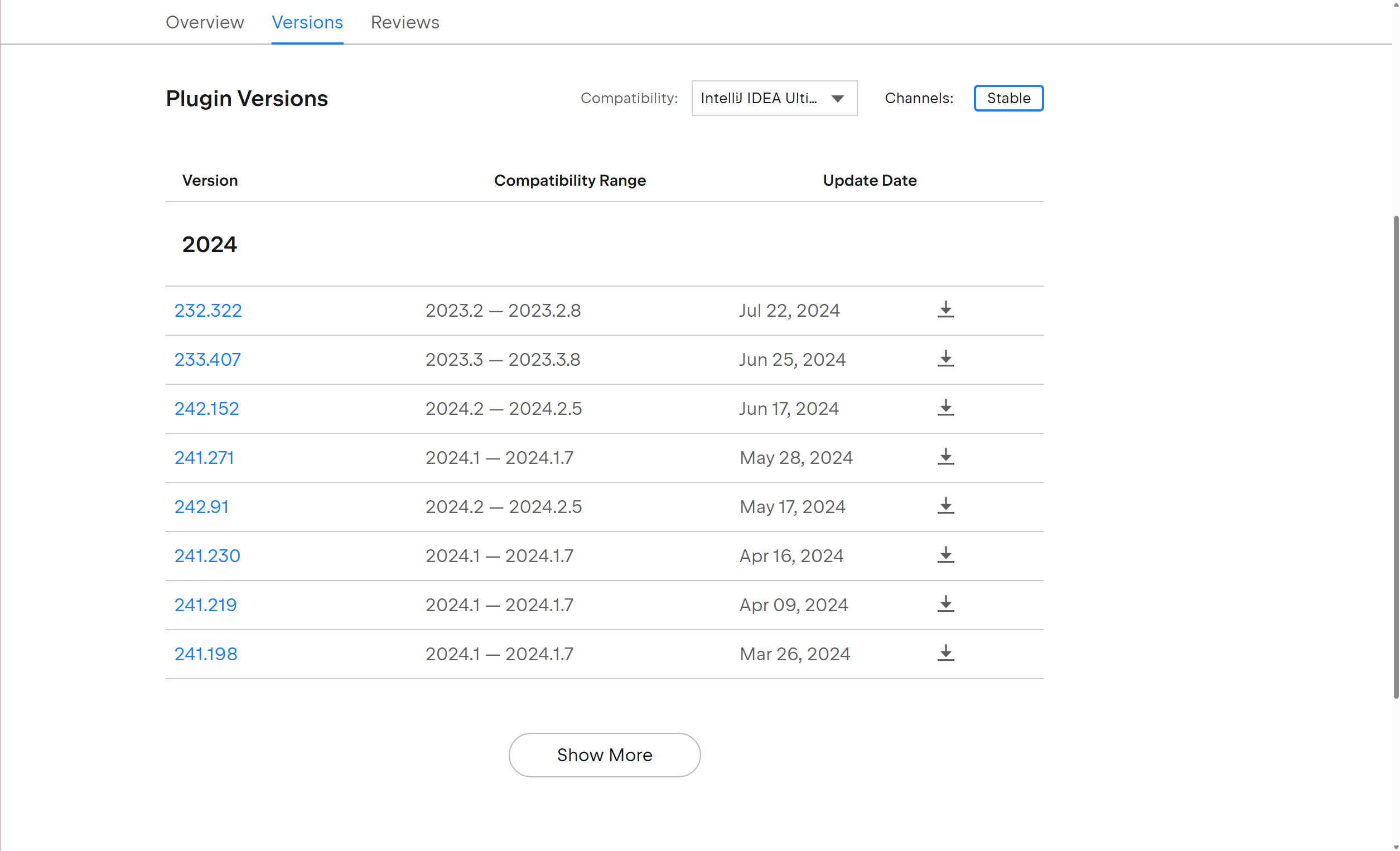Download plugin version 241.230

945,555
